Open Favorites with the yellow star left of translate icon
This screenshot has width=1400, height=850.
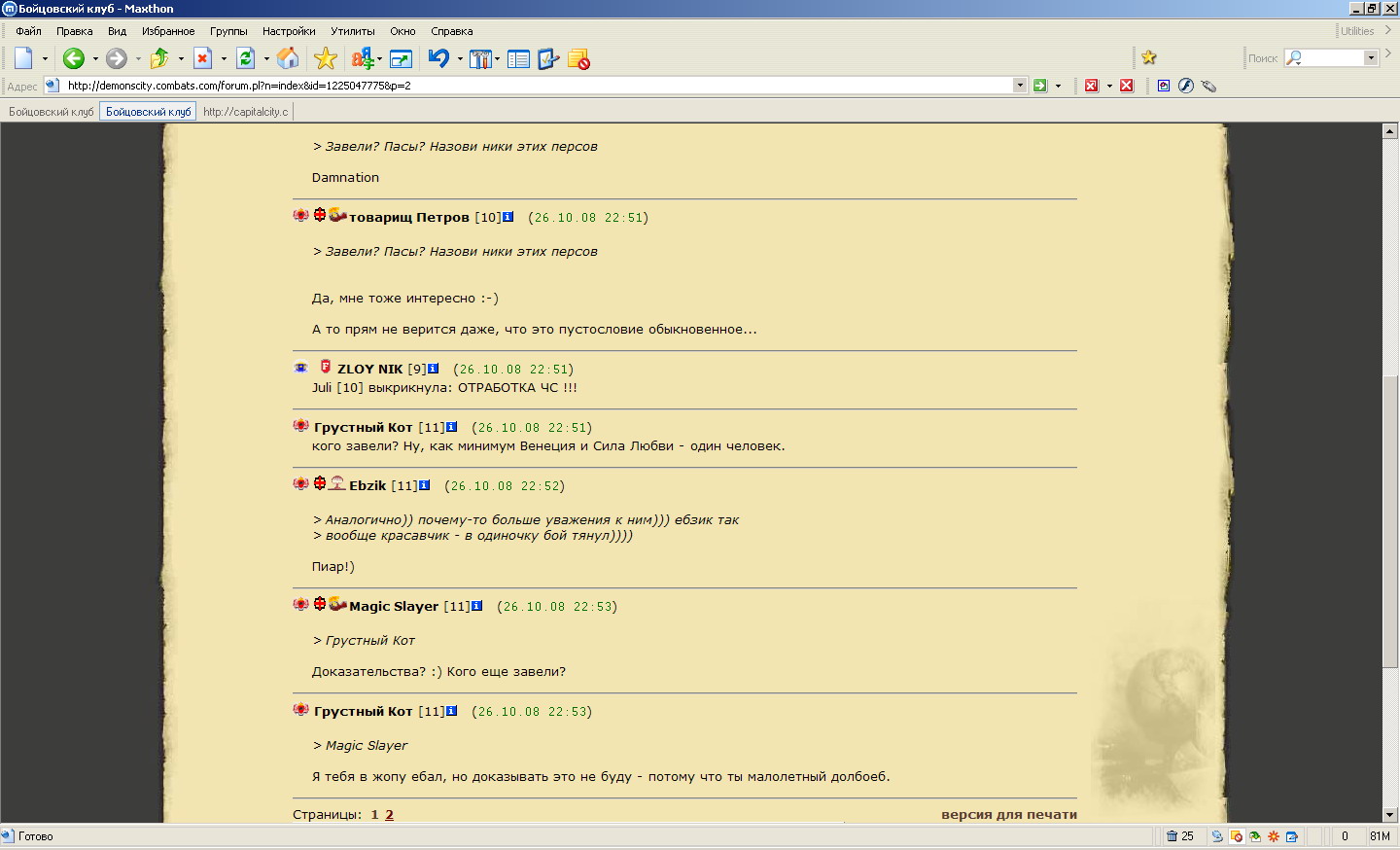[326, 59]
